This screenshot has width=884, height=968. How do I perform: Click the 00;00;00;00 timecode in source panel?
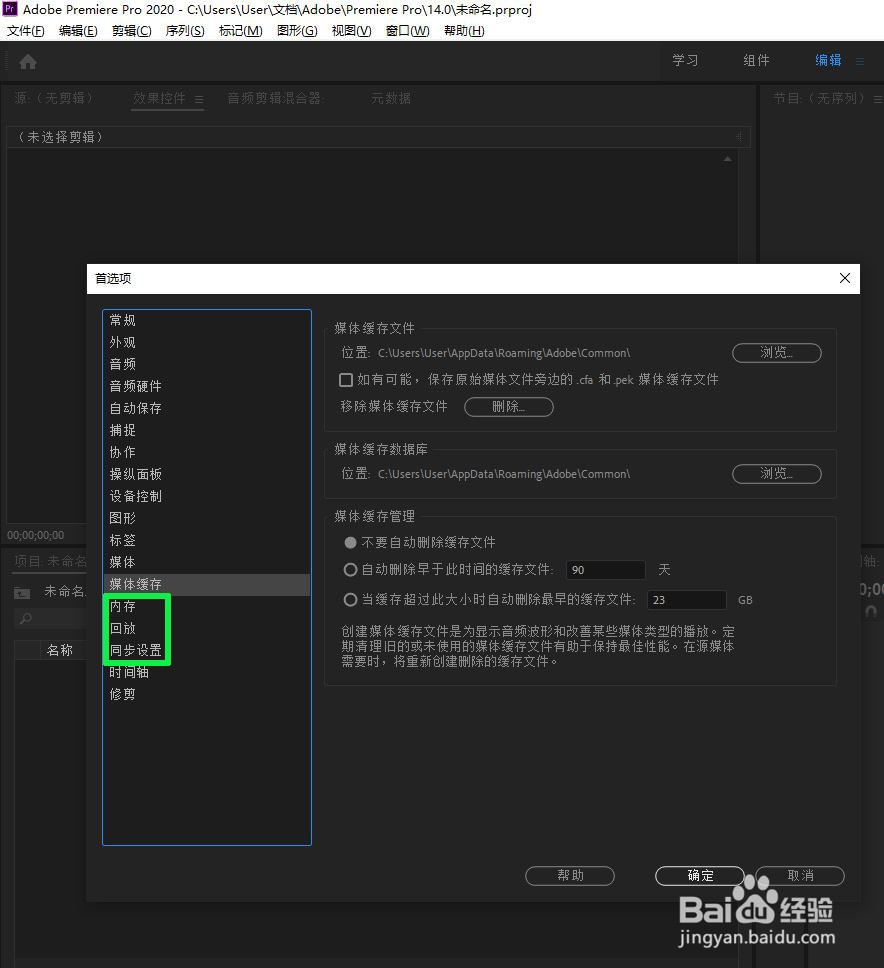[36, 535]
